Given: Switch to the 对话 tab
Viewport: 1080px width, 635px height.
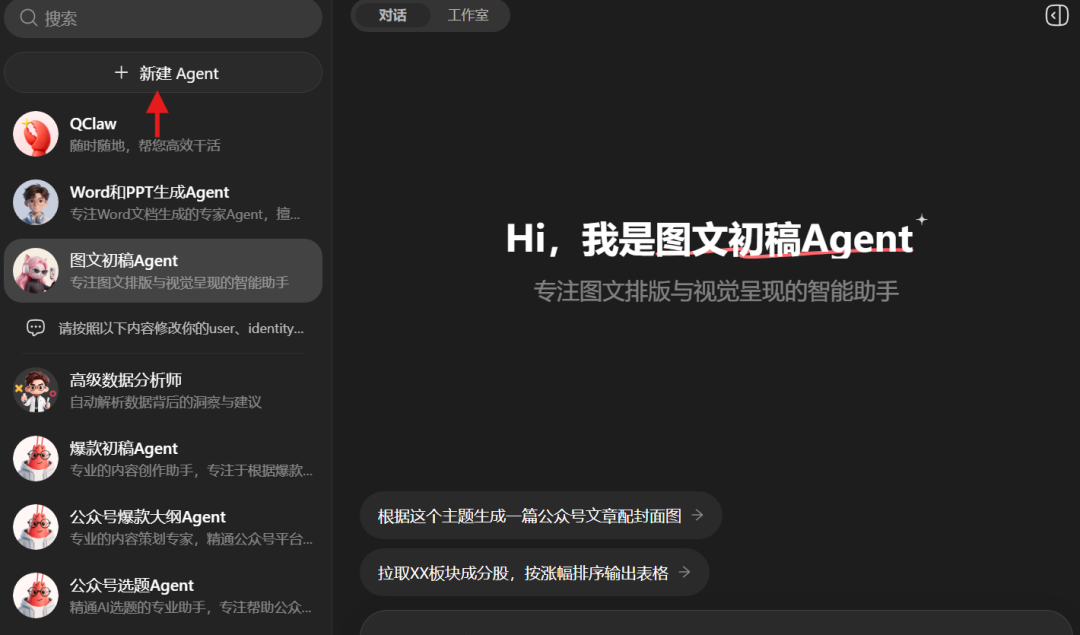Looking at the screenshot, I should (x=393, y=15).
